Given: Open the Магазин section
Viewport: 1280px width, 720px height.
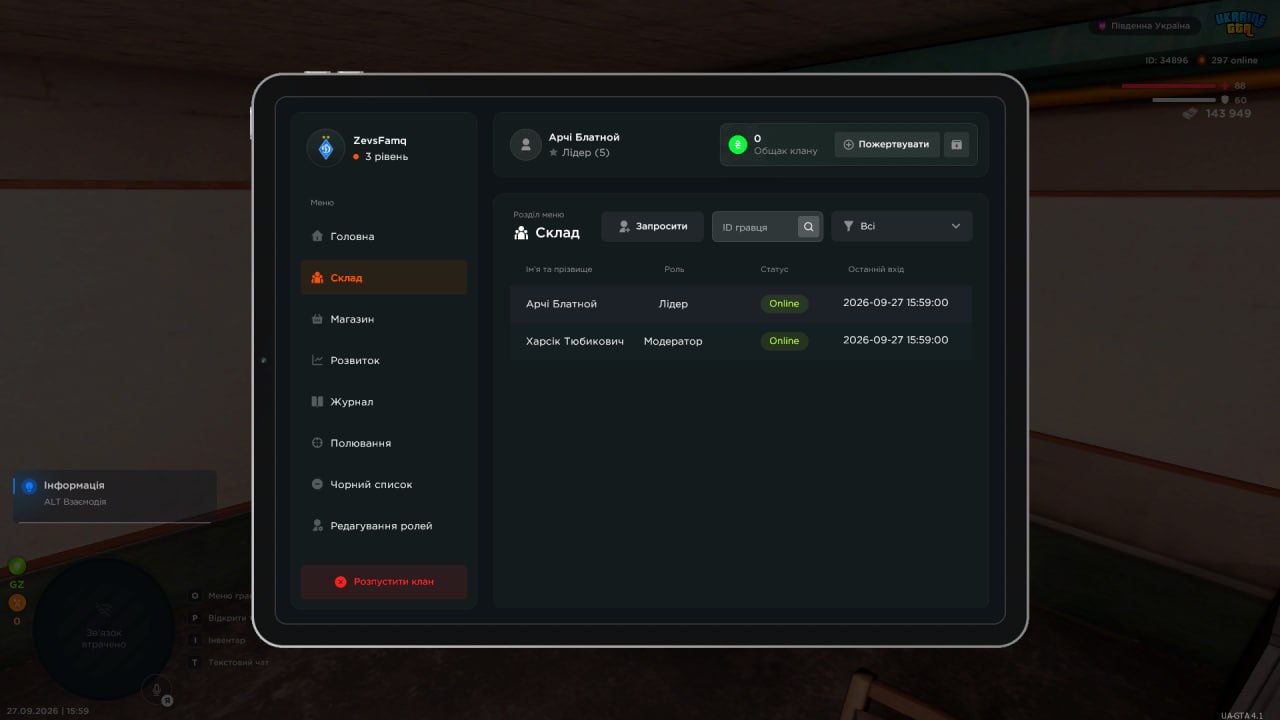Looking at the screenshot, I should [x=384, y=319].
